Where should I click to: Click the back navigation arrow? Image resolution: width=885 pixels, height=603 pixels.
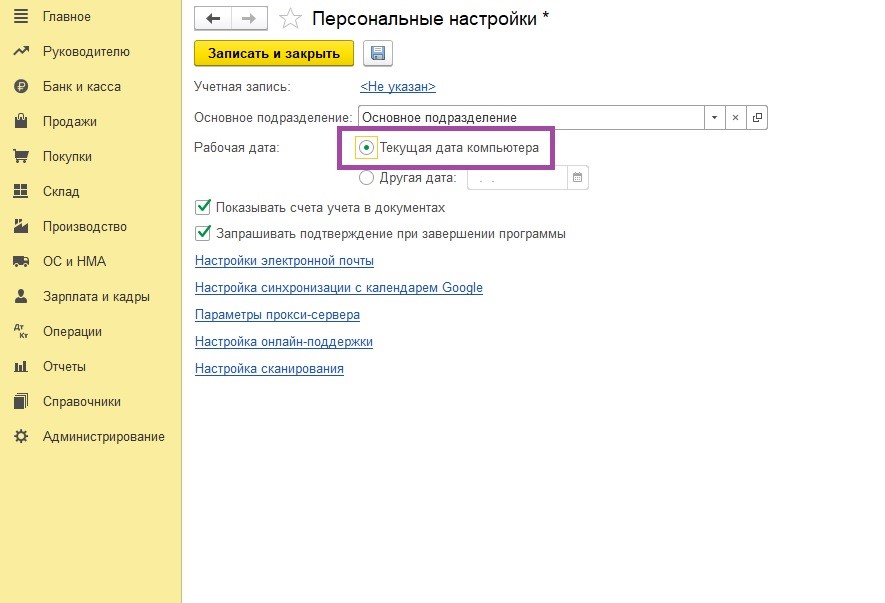(x=212, y=18)
